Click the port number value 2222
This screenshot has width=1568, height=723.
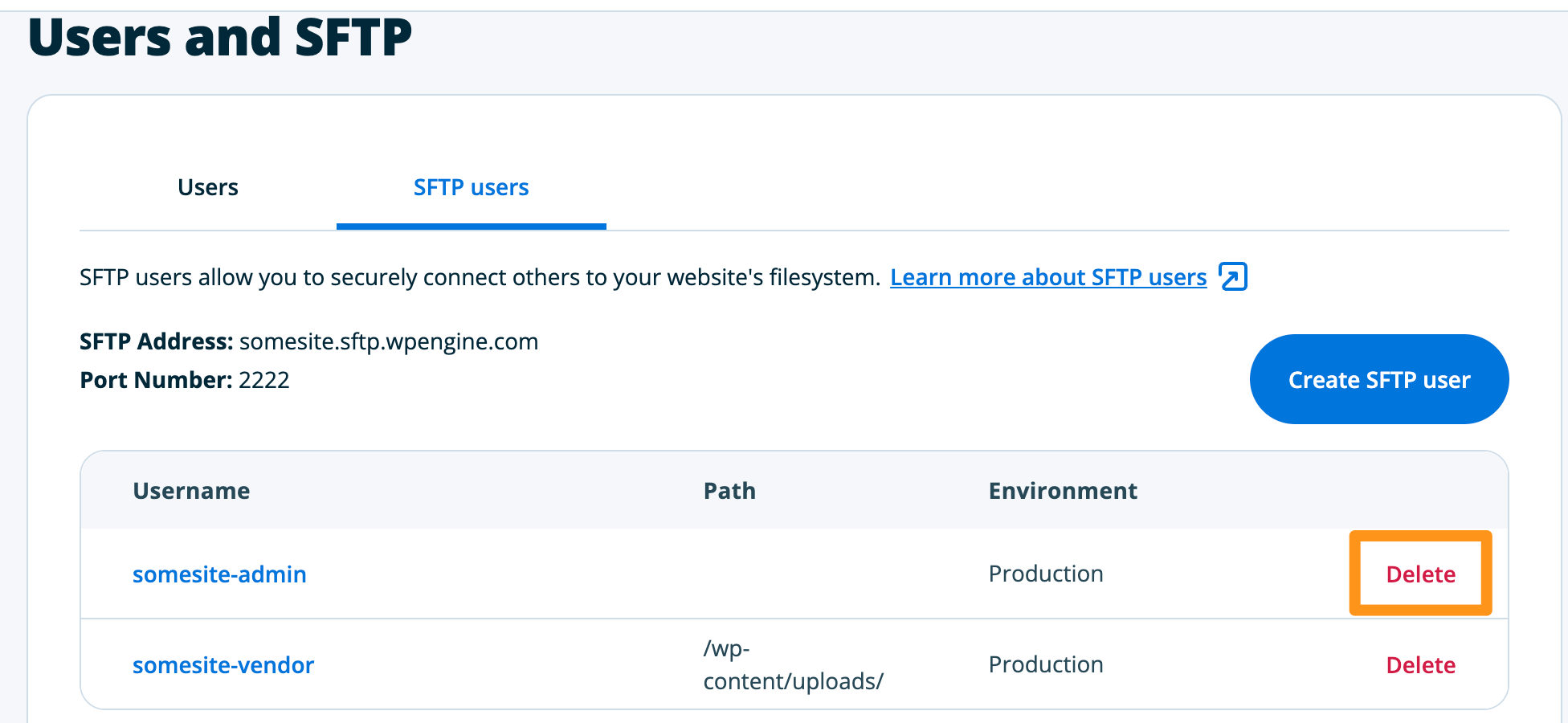click(x=263, y=380)
